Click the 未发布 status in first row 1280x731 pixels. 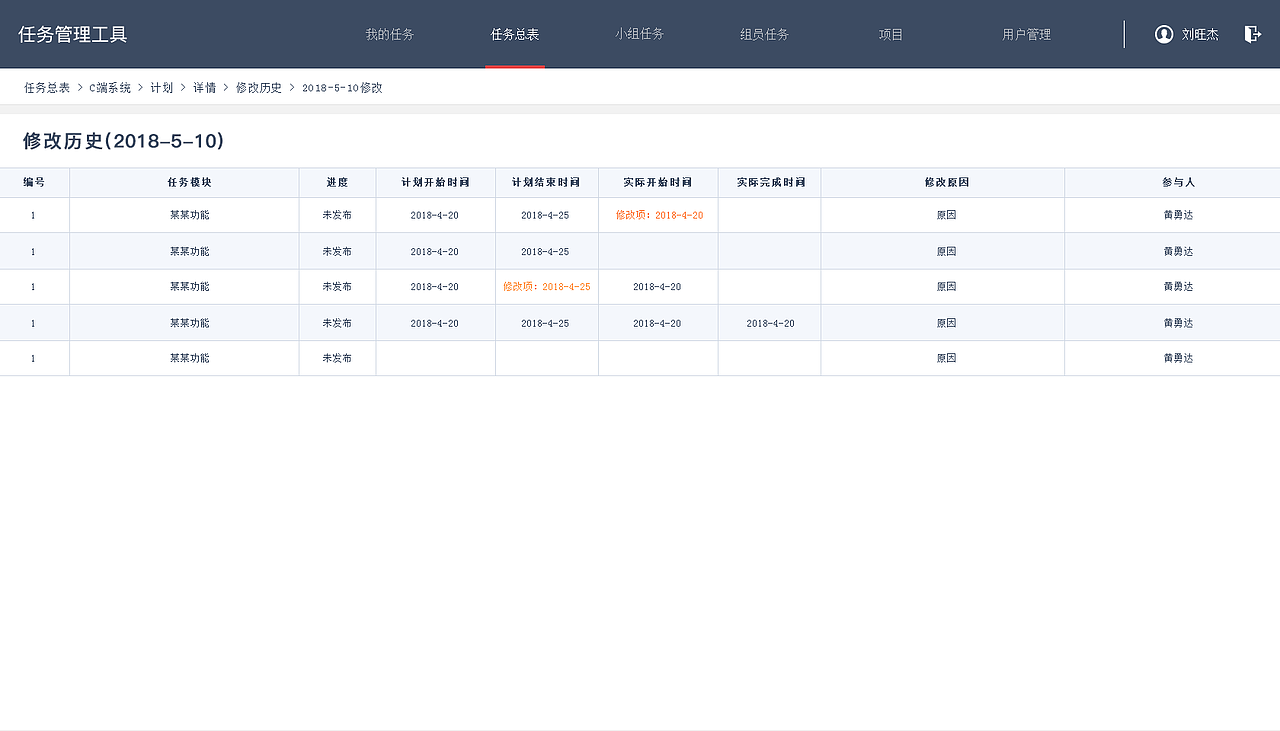click(x=337, y=214)
